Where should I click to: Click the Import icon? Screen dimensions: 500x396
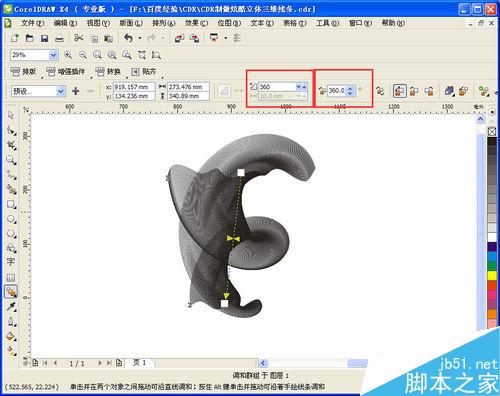coord(179,38)
